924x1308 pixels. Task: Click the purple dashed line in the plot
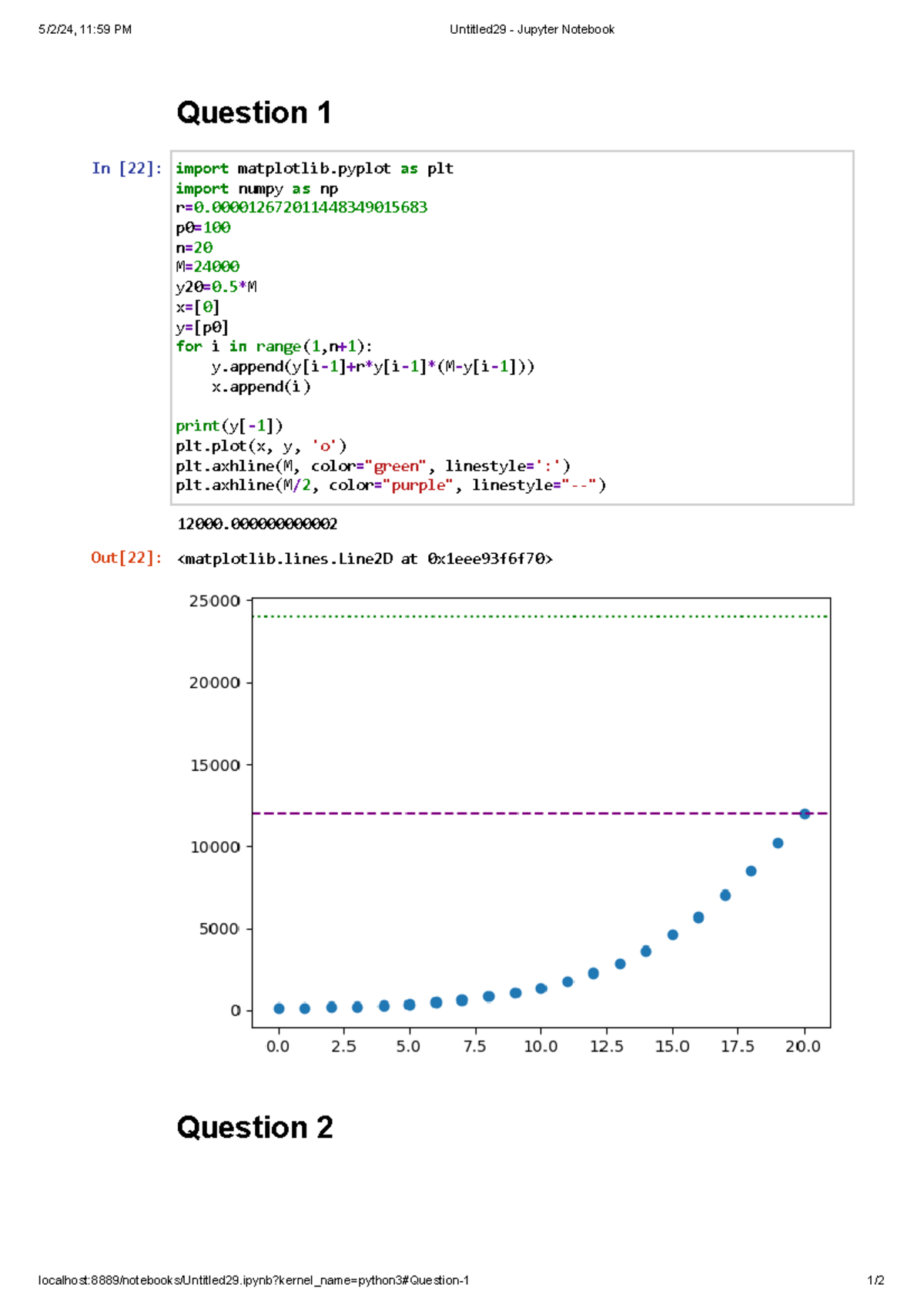(541, 813)
